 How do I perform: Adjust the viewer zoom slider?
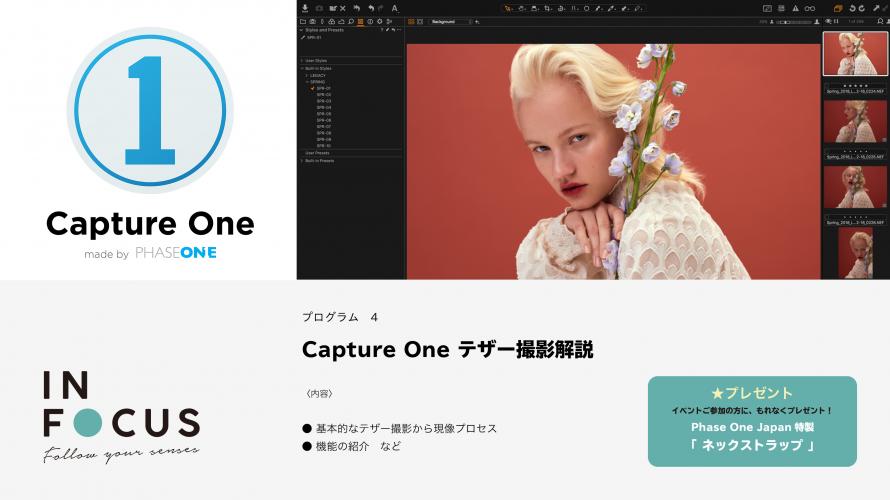pyautogui.click(x=794, y=22)
